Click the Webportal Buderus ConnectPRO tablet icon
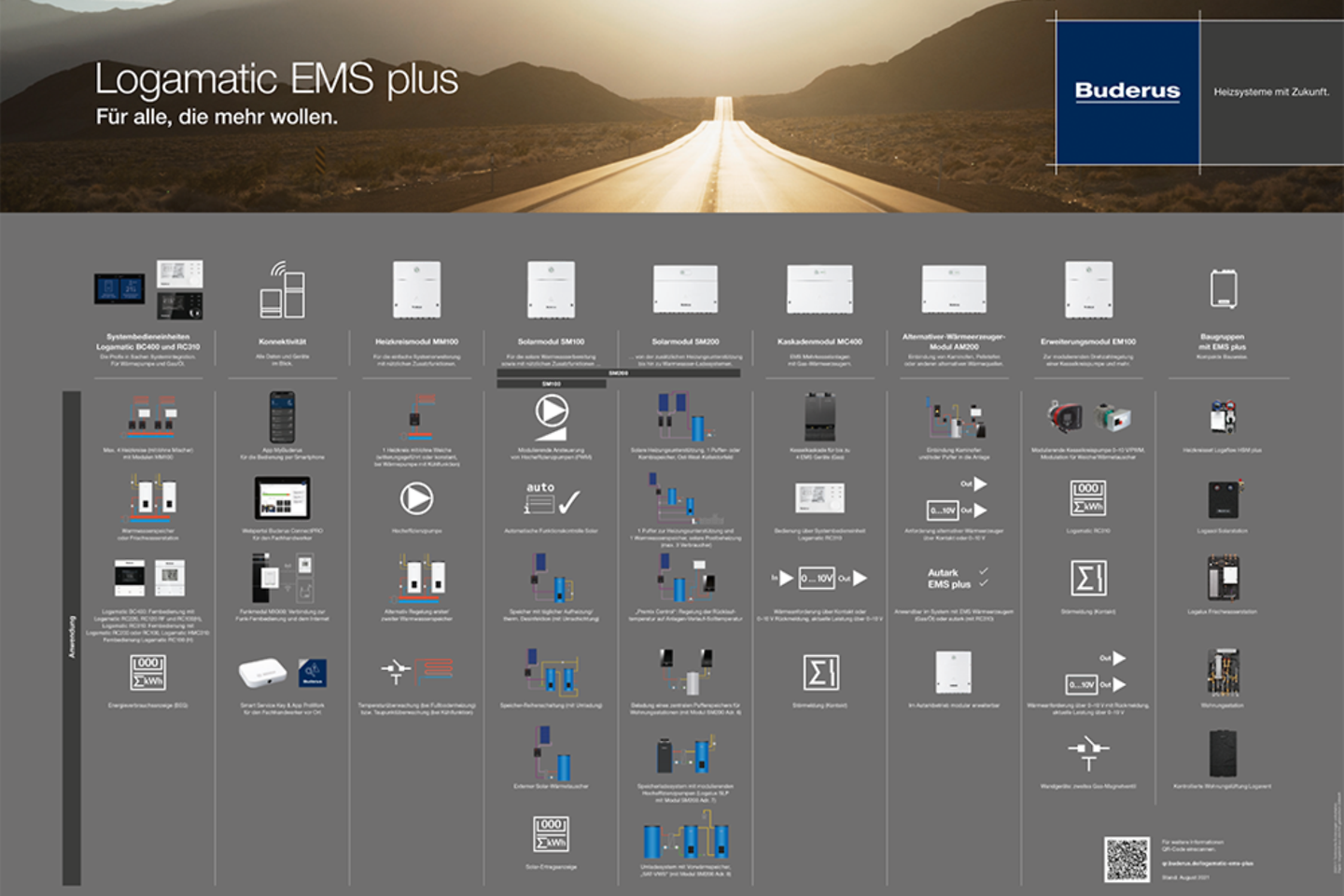Screen dimensions: 1344x896 click(282, 498)
